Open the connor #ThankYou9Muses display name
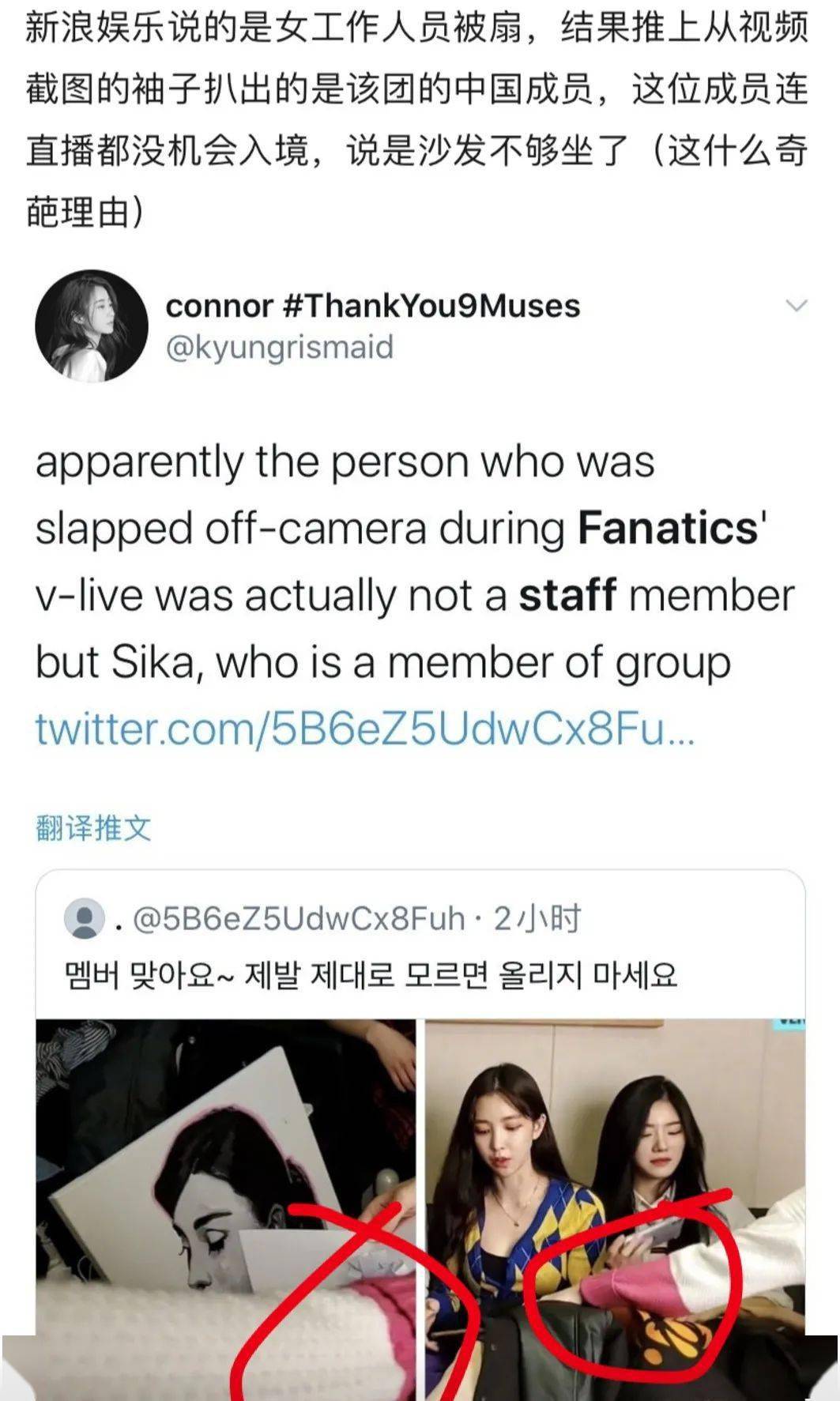This screenshot has width=840, height=1401. click(x=373, y=306)
